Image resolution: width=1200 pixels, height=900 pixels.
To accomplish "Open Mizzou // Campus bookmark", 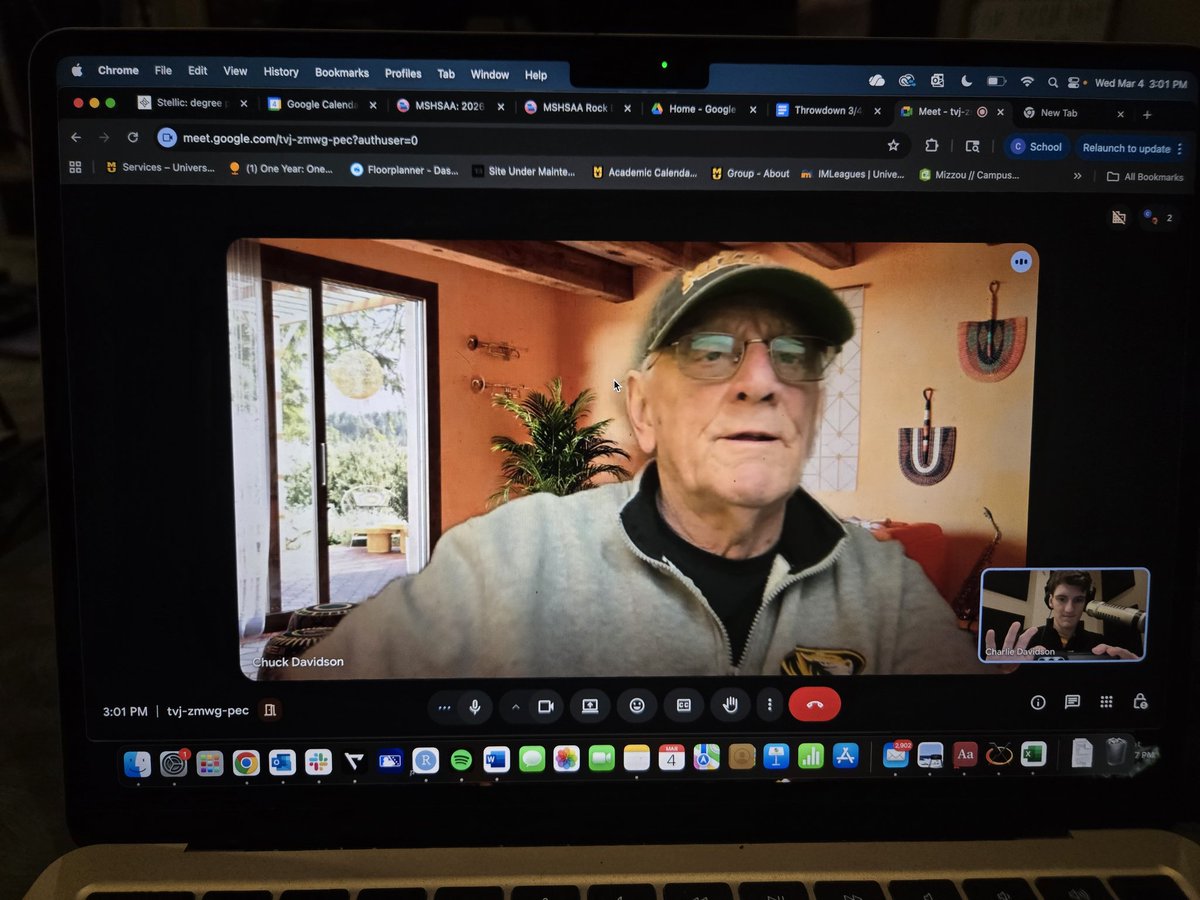I will [x=970, y=175].
